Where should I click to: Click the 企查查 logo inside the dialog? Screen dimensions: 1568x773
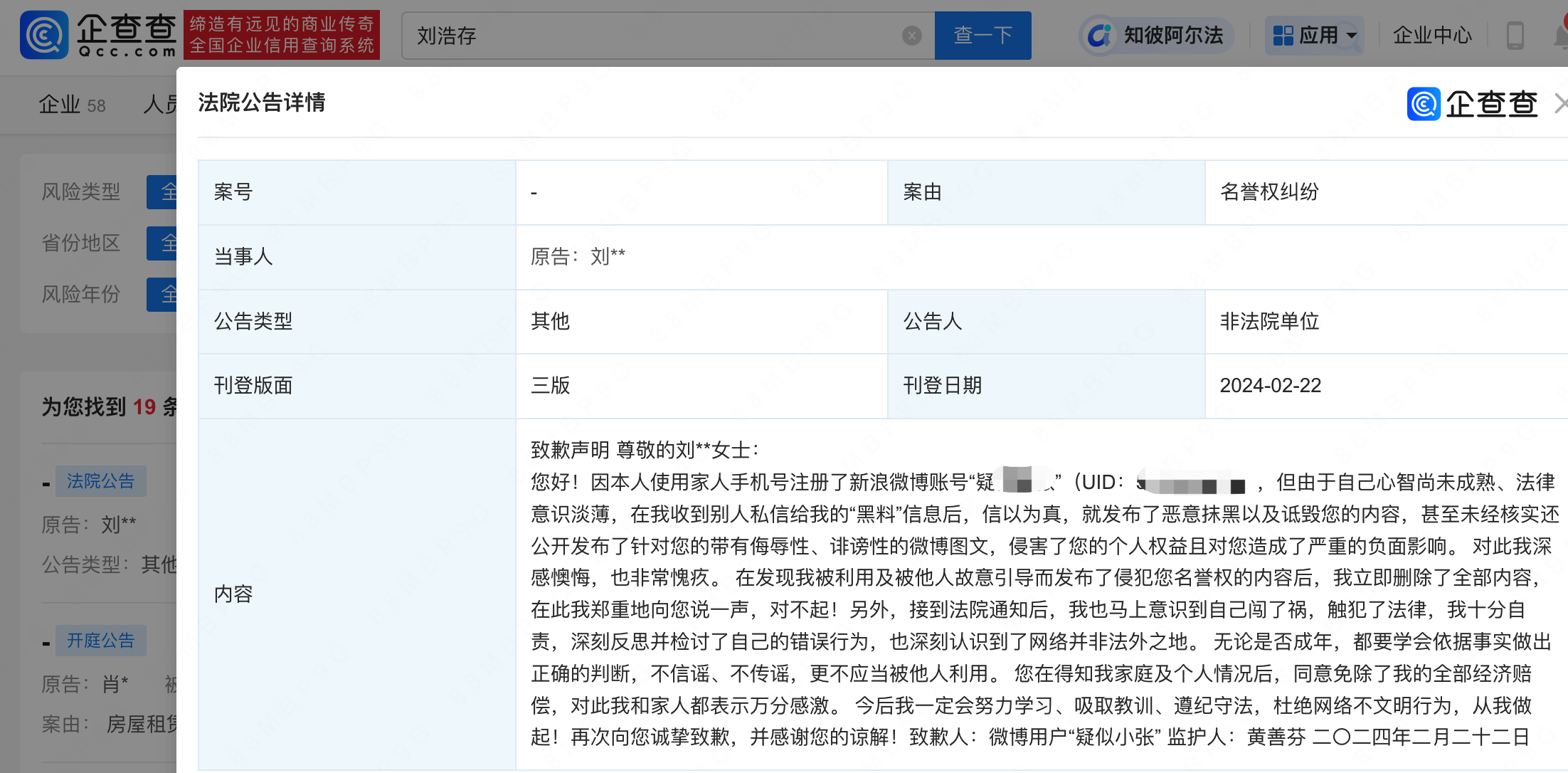tap(1472, 104)
